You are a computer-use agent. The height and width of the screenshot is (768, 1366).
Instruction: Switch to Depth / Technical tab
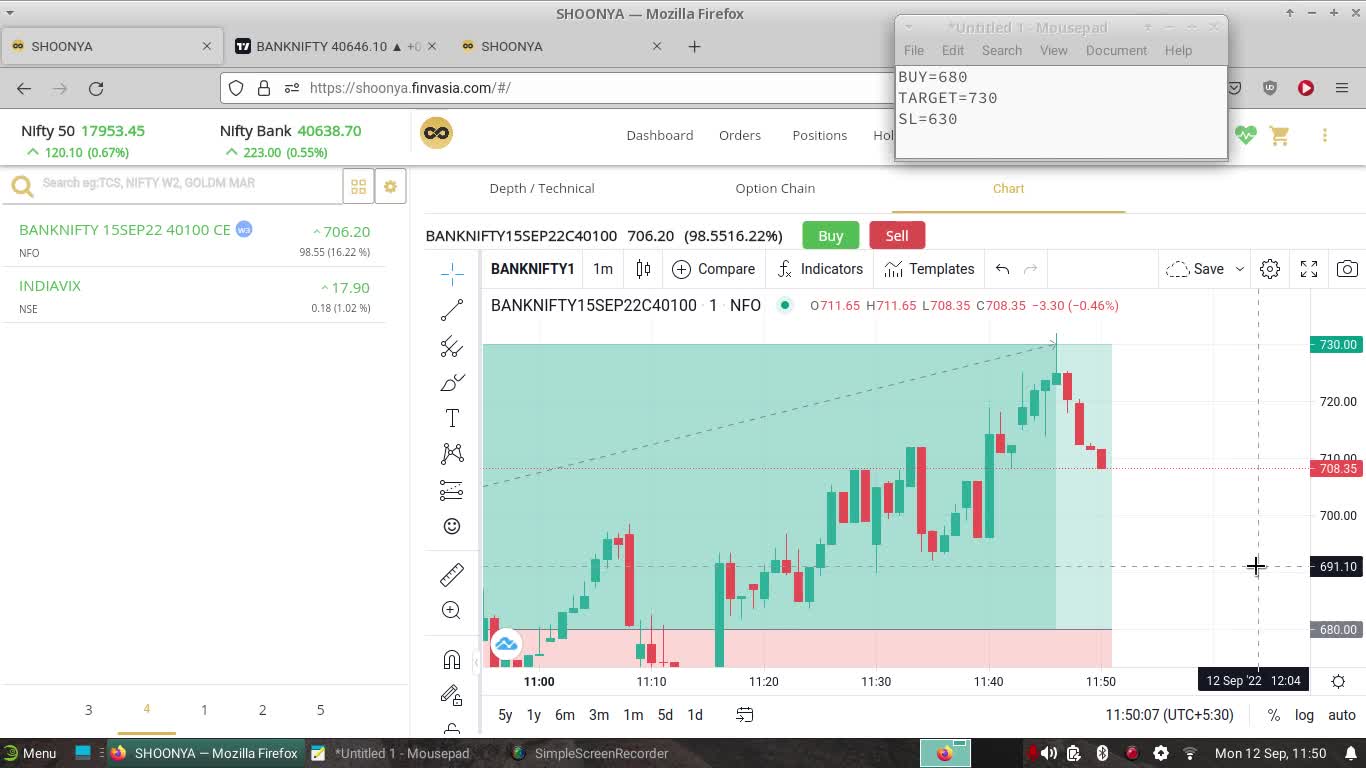(542, 188)
